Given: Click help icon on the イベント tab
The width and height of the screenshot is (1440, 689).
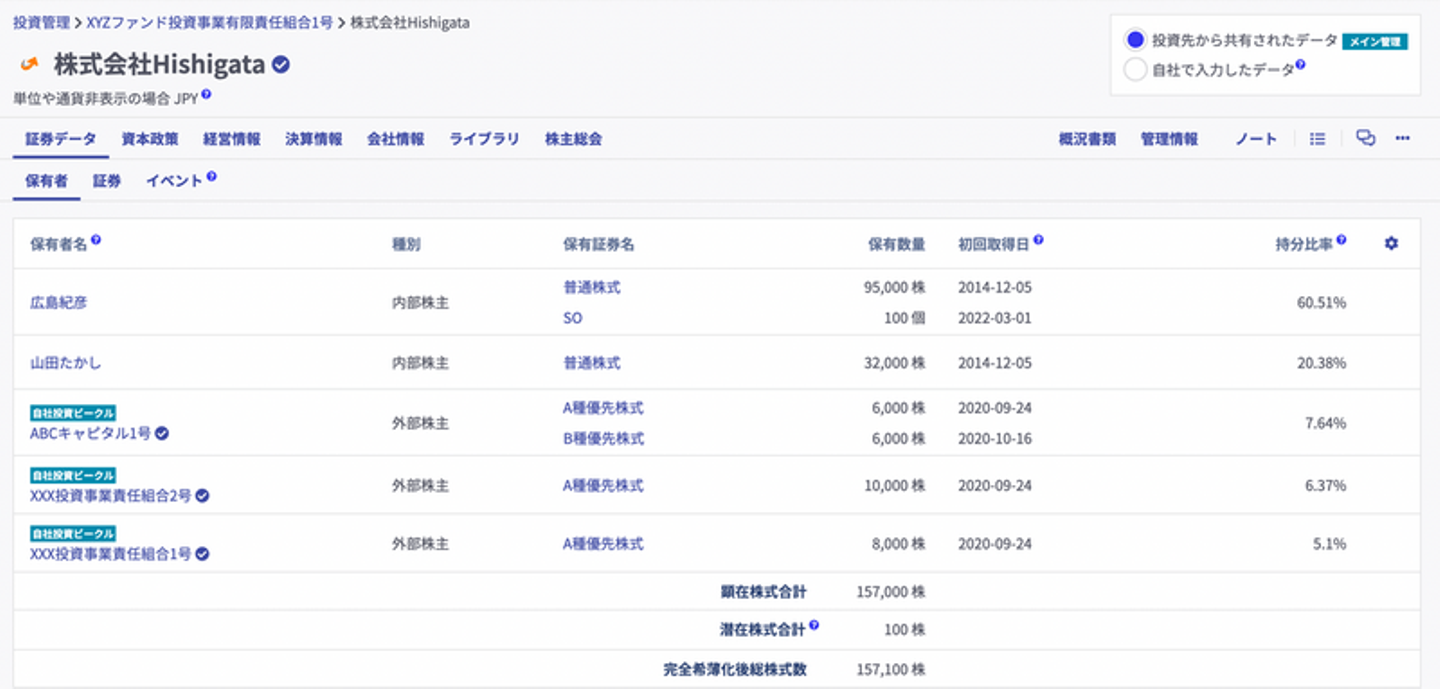Looking at the screenshot, I should [212, 177].
